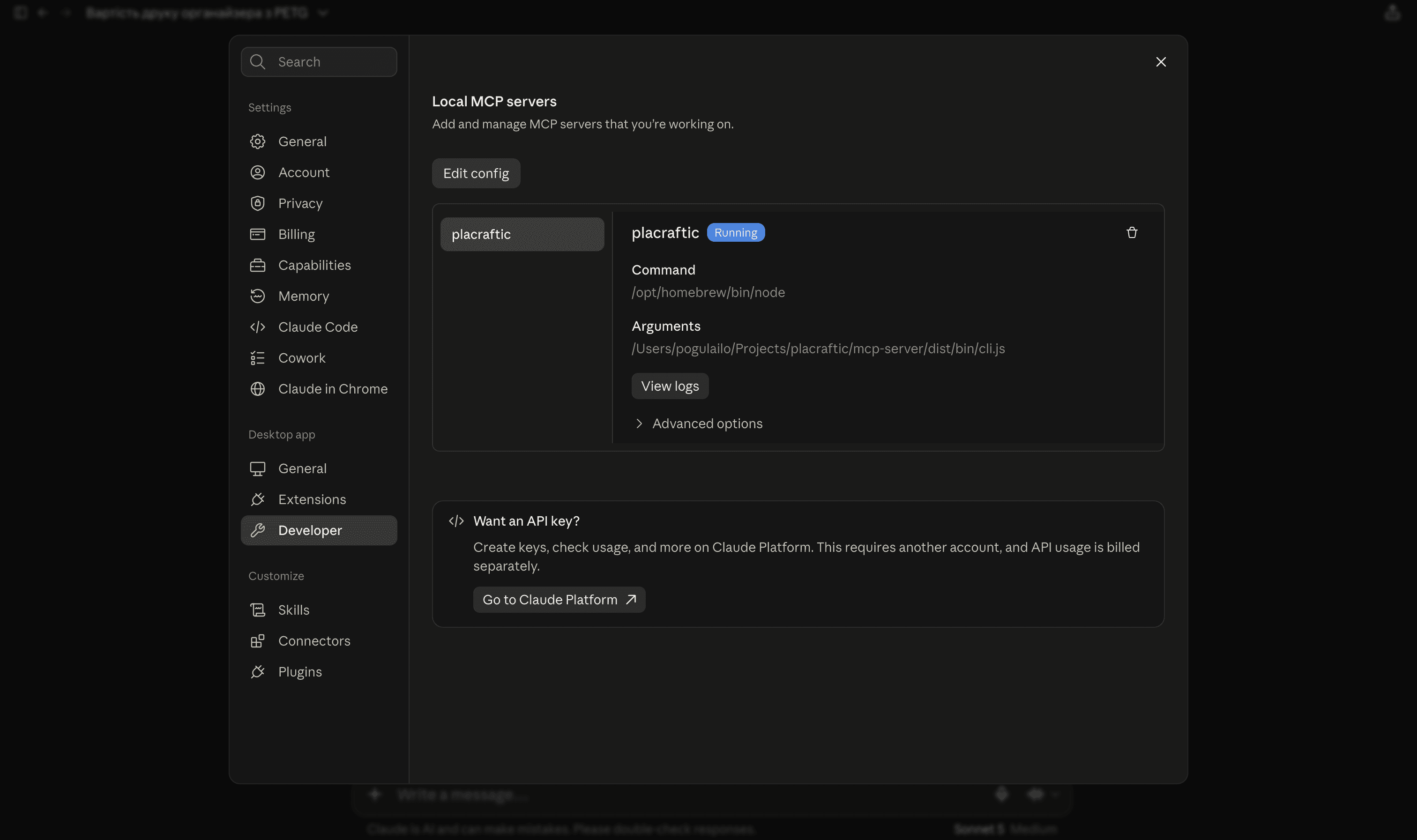Open General under the Settings section
Viewport: 1417px width, 840px height.
(319, 141)
